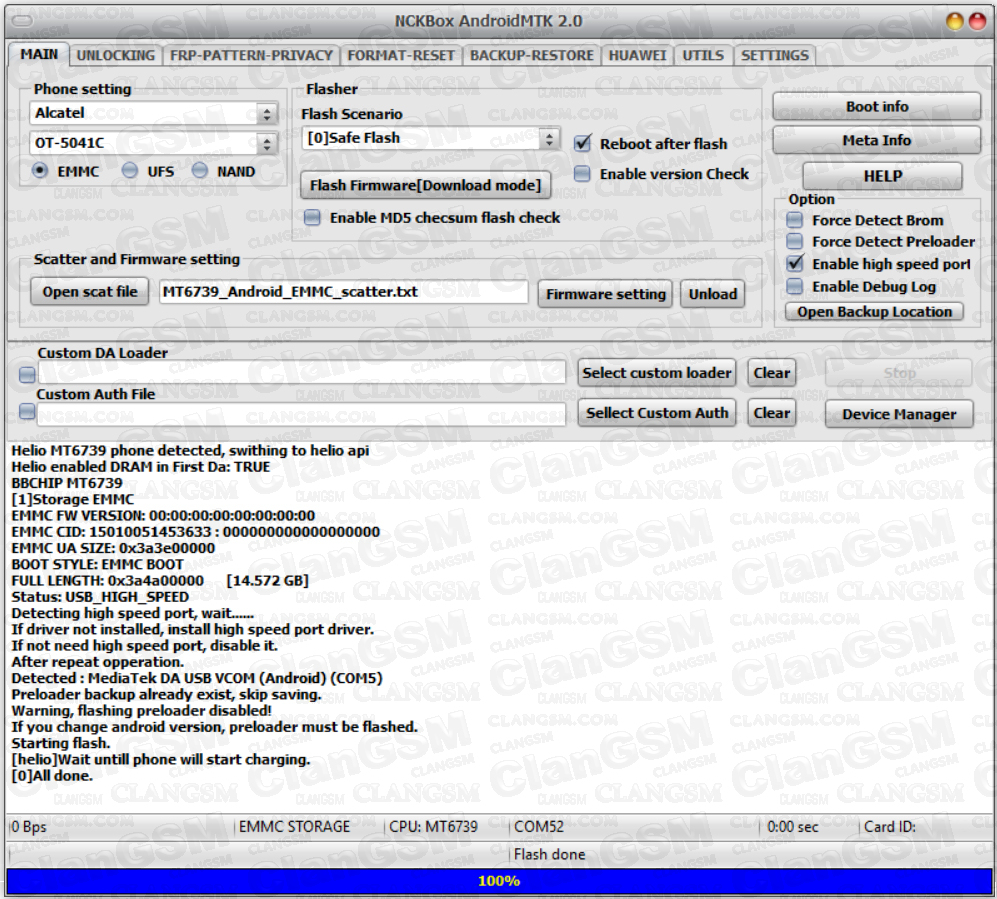Click Open Backup Location
This screenshot has height=899, width=997.
(874, 312)
